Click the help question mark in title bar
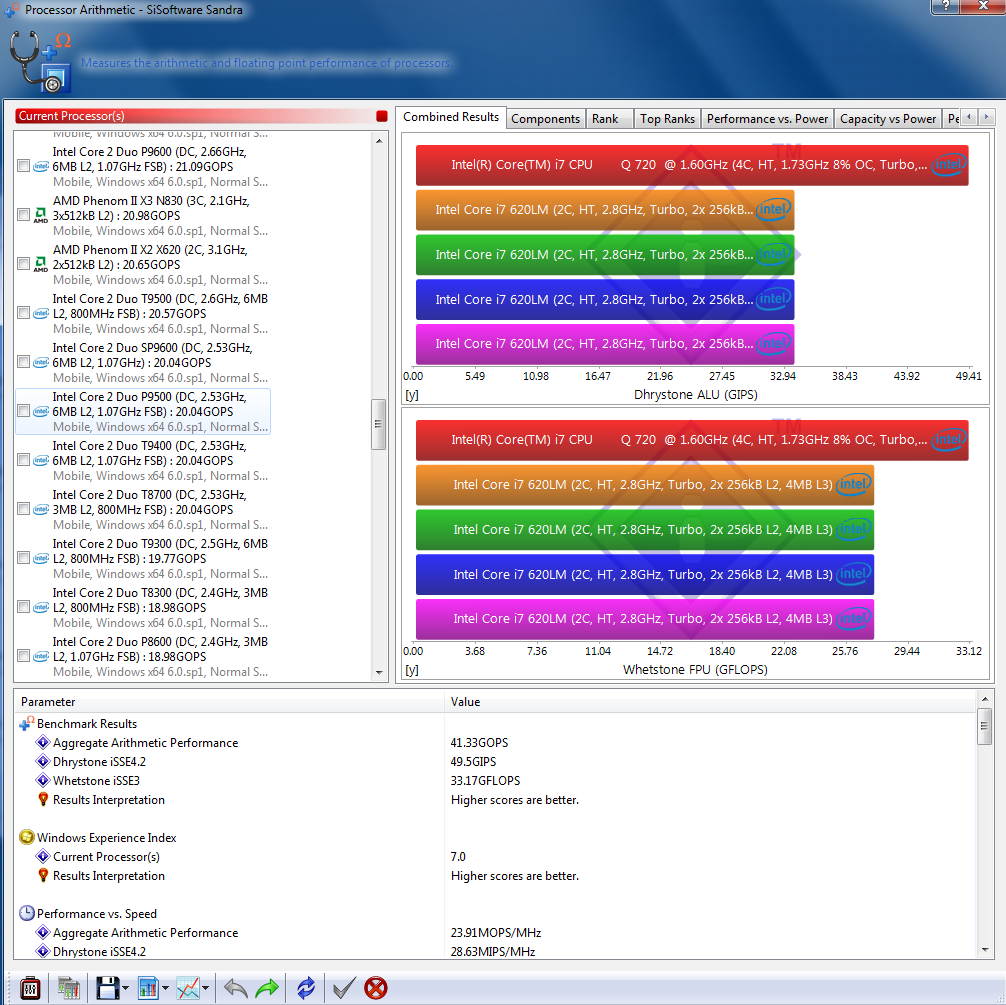Image resolution: width=1006 pixels, height=1005 pixels. point(946,6)
